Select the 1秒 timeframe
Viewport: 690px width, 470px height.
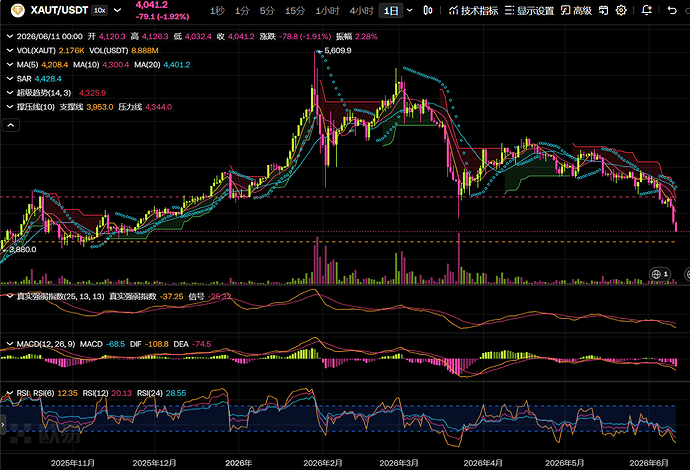(x=217, y=11)
